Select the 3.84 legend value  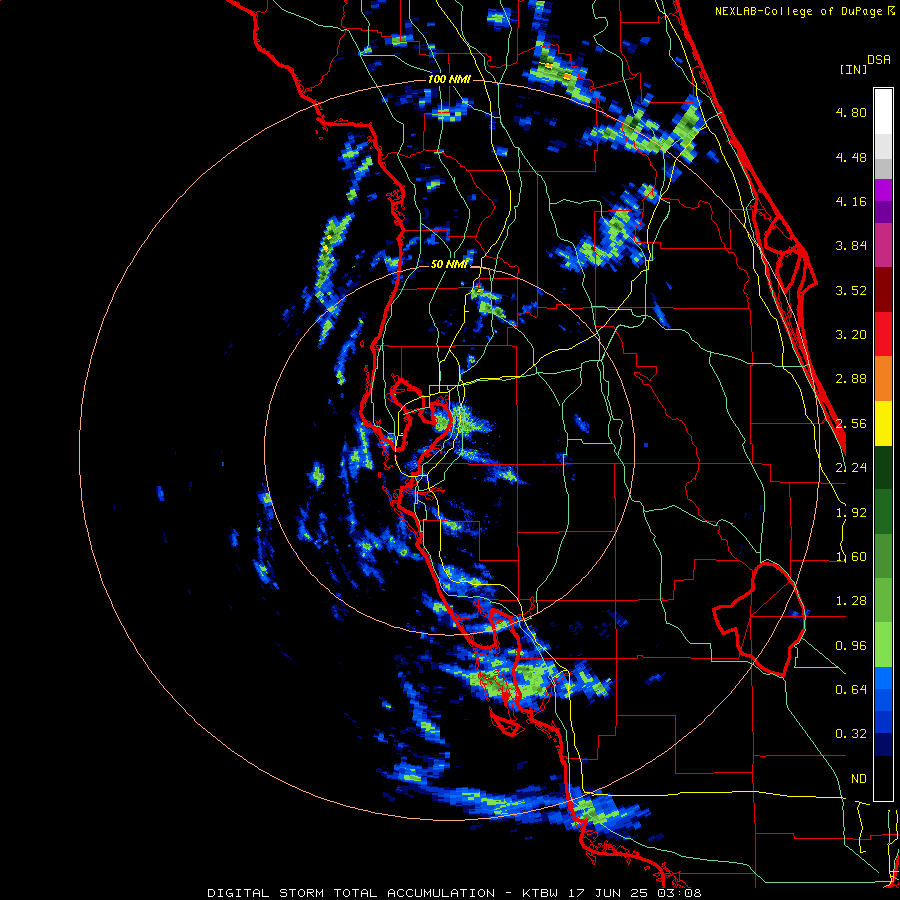coord(851,246)
